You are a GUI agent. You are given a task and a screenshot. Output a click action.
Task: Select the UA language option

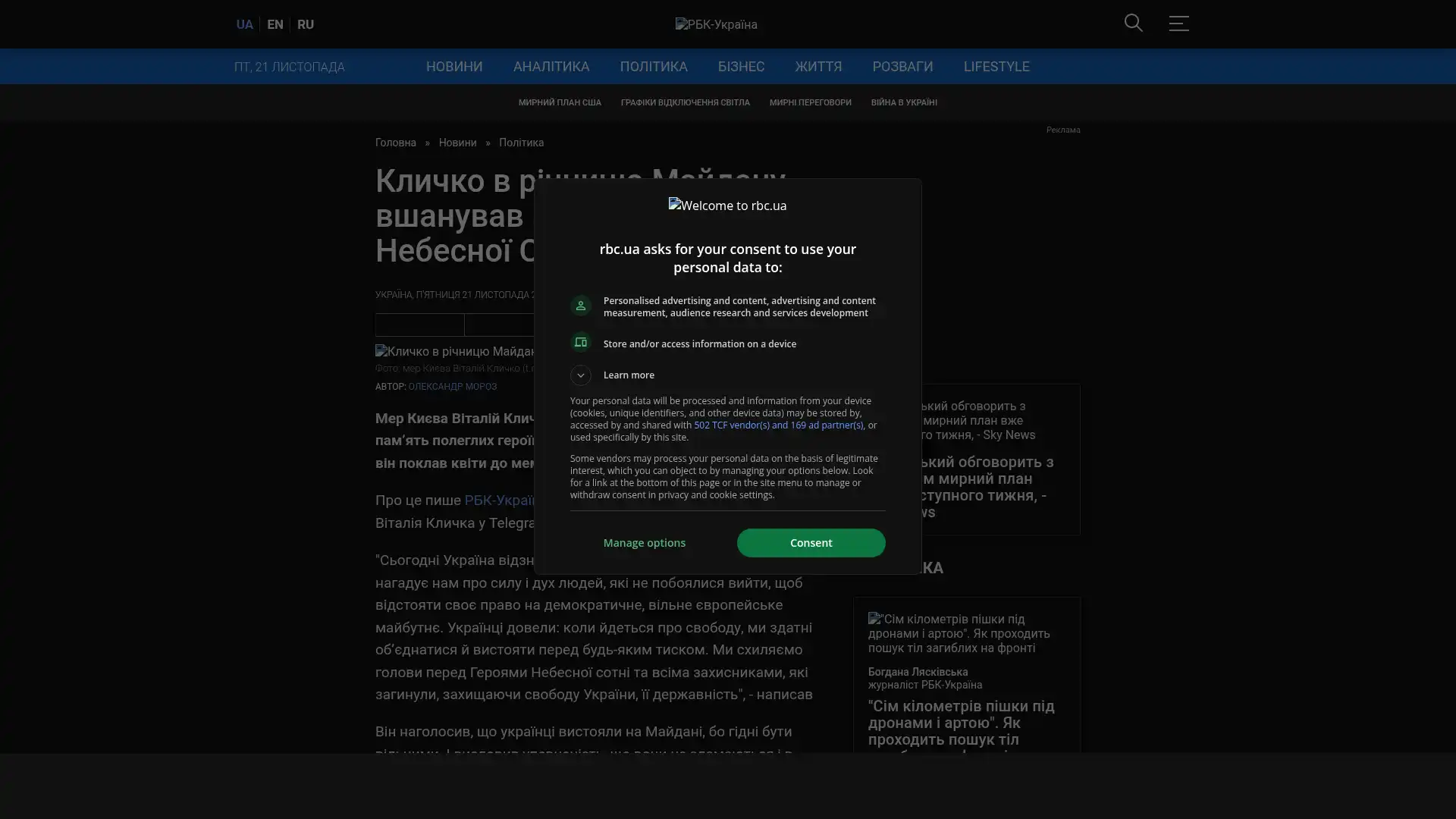tap(244, 25)
